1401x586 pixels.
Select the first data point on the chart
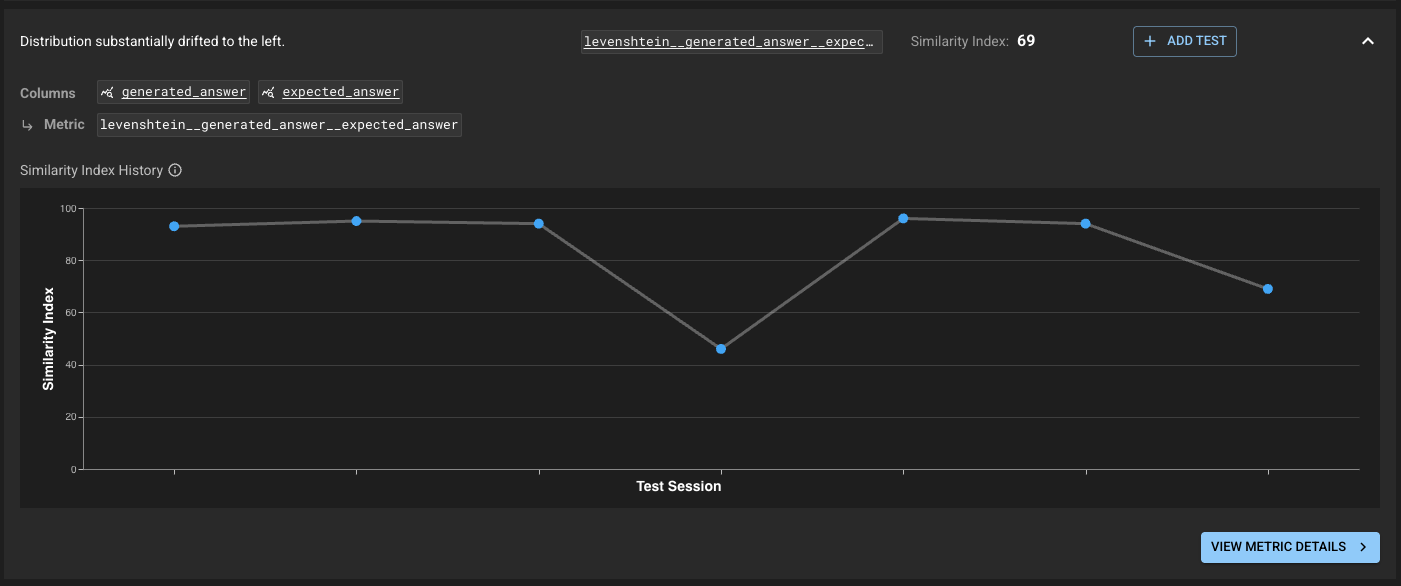point(174,226)
